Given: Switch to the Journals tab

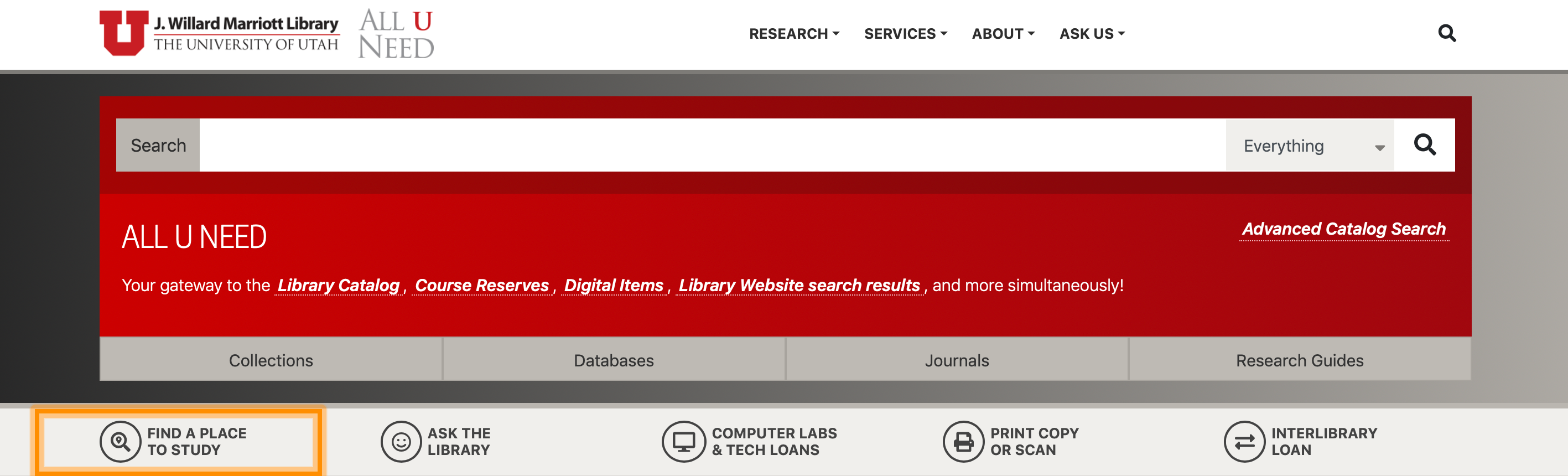Looking at the screenshot, I should (x=957, y=360).
